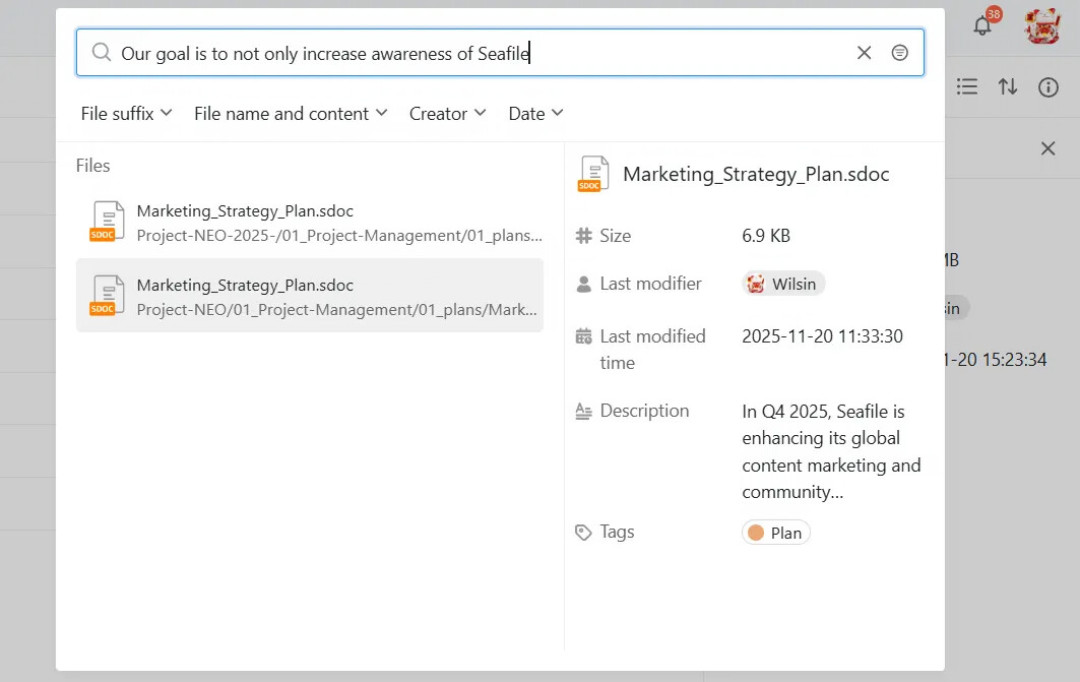Image resolution: width=1080 pixels, height=682 pixels.
Task: Click sdoc icon of Project-NEO-2025- result
Action: coord(107,222)
